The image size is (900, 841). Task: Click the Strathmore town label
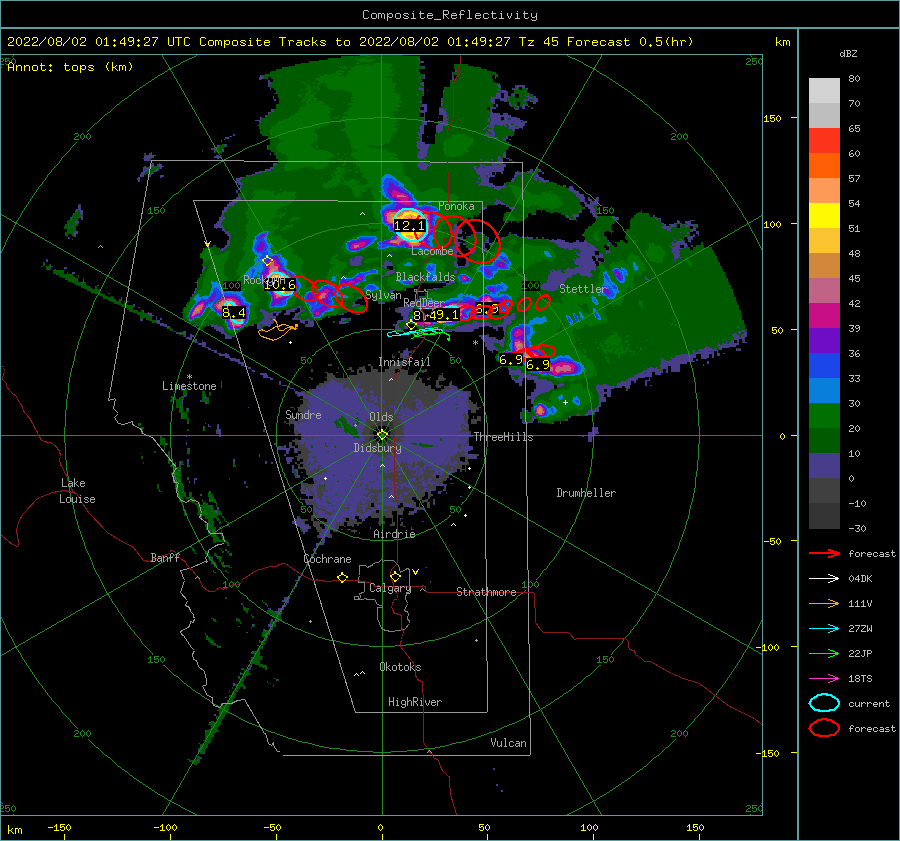coord(486,592)
